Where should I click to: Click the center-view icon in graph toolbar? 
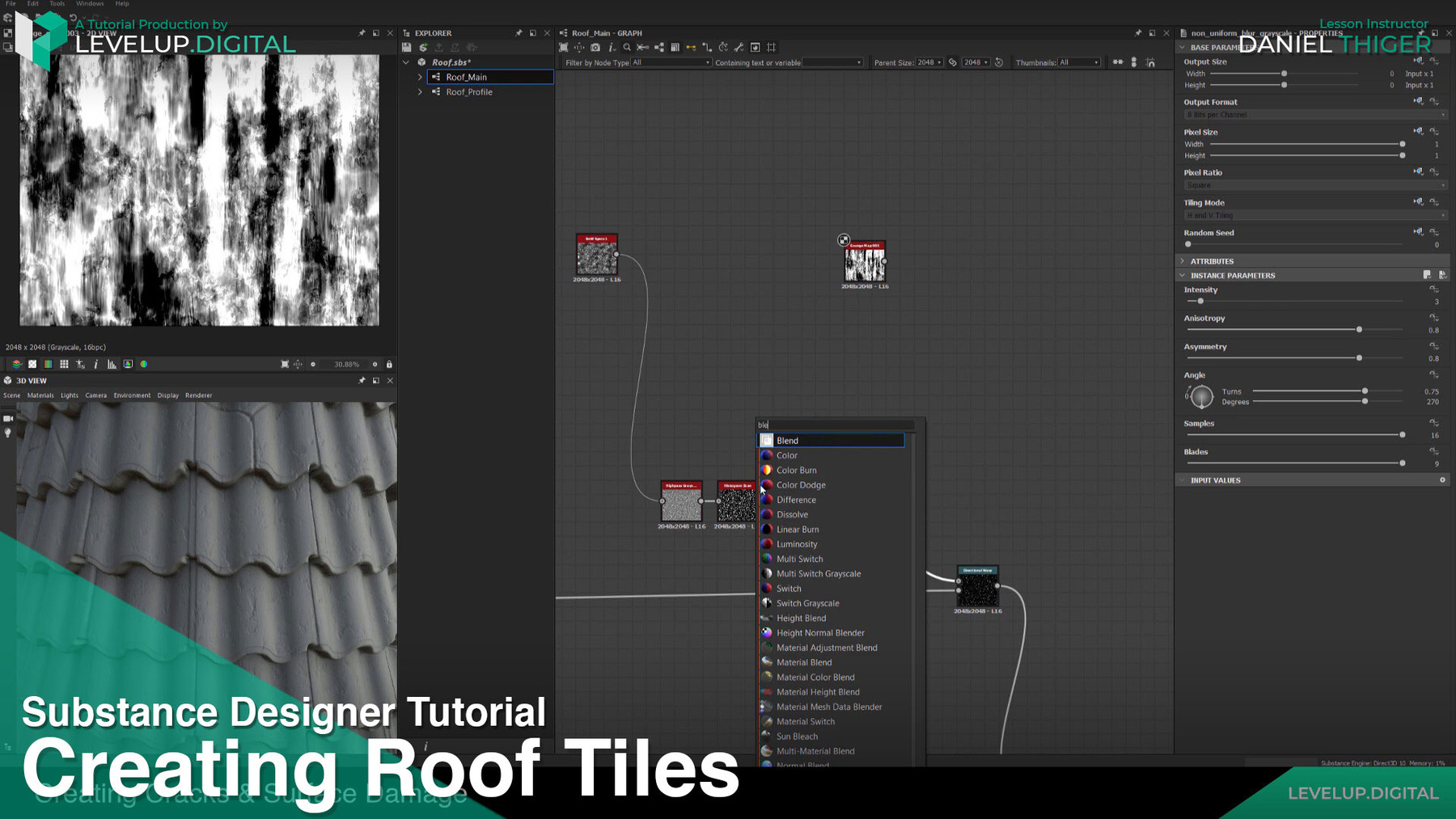click(579, 48)
